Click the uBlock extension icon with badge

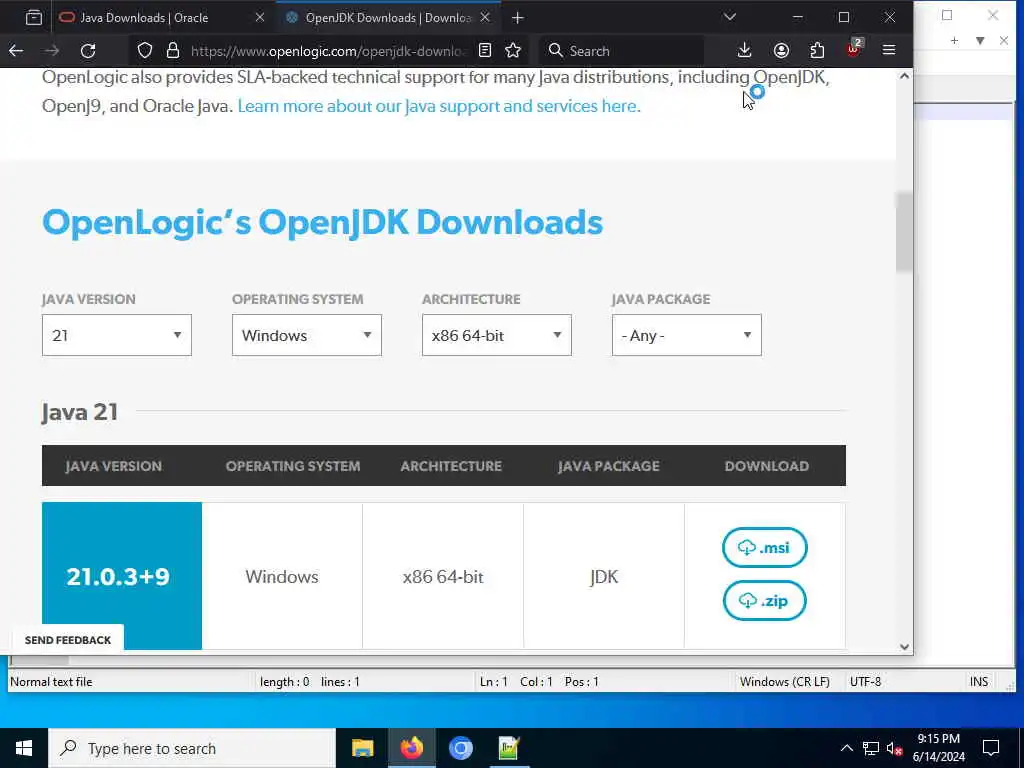click(854, 50)
